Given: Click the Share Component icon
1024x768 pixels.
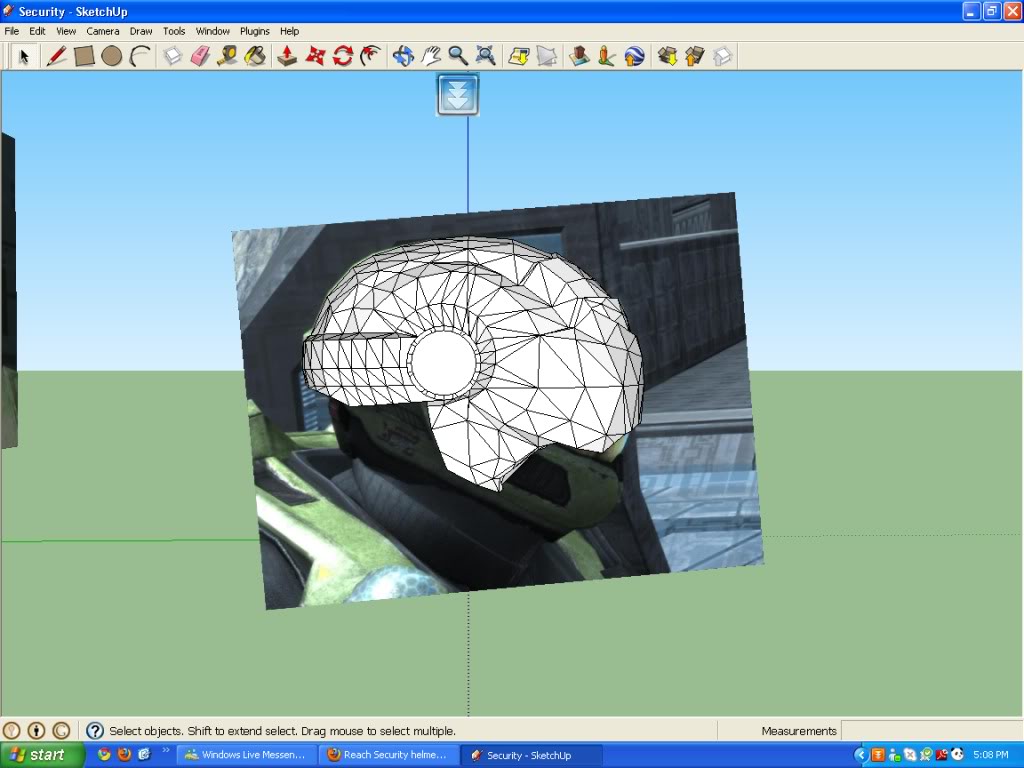Looking at the screenshot, I should click(722, 57).
